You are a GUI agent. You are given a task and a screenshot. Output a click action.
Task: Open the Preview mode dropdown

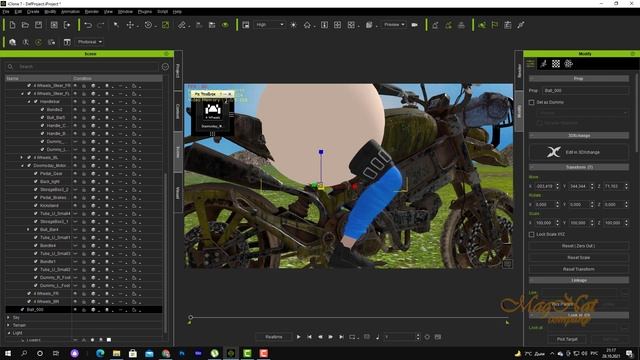394,25
